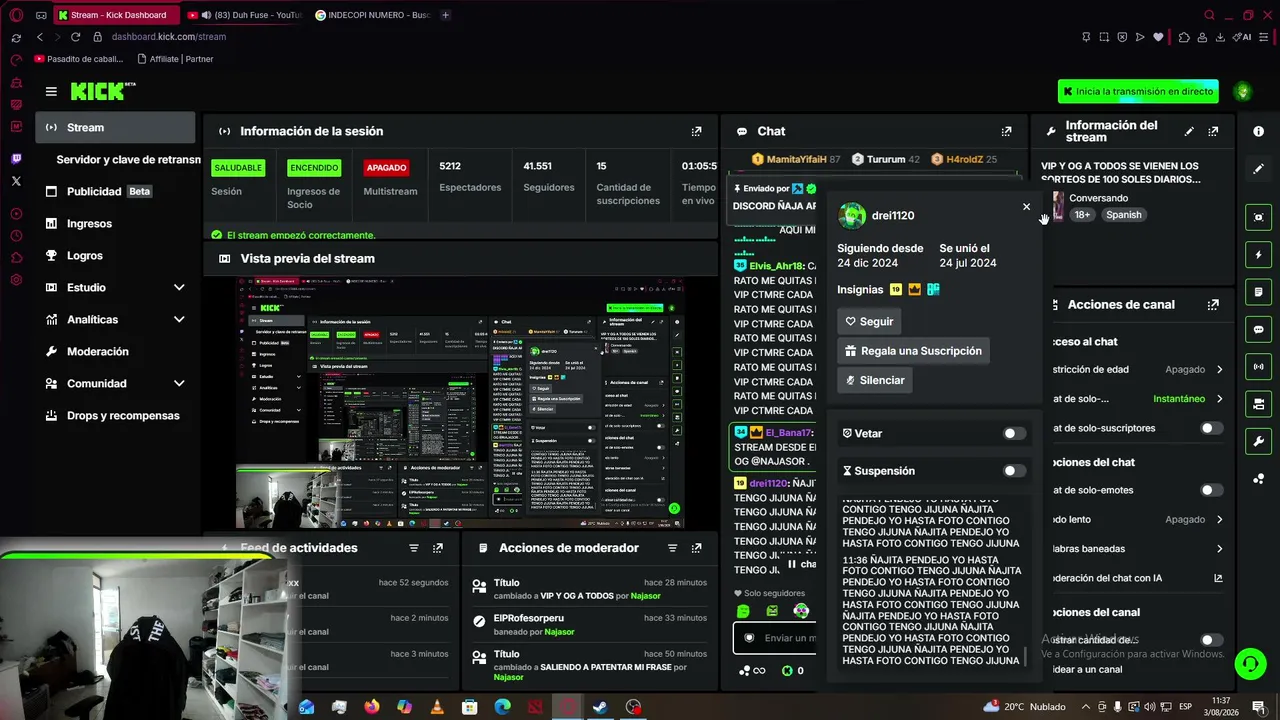
Task: Toggle the solo-suscriptores chat switch
Action: 1211,428
